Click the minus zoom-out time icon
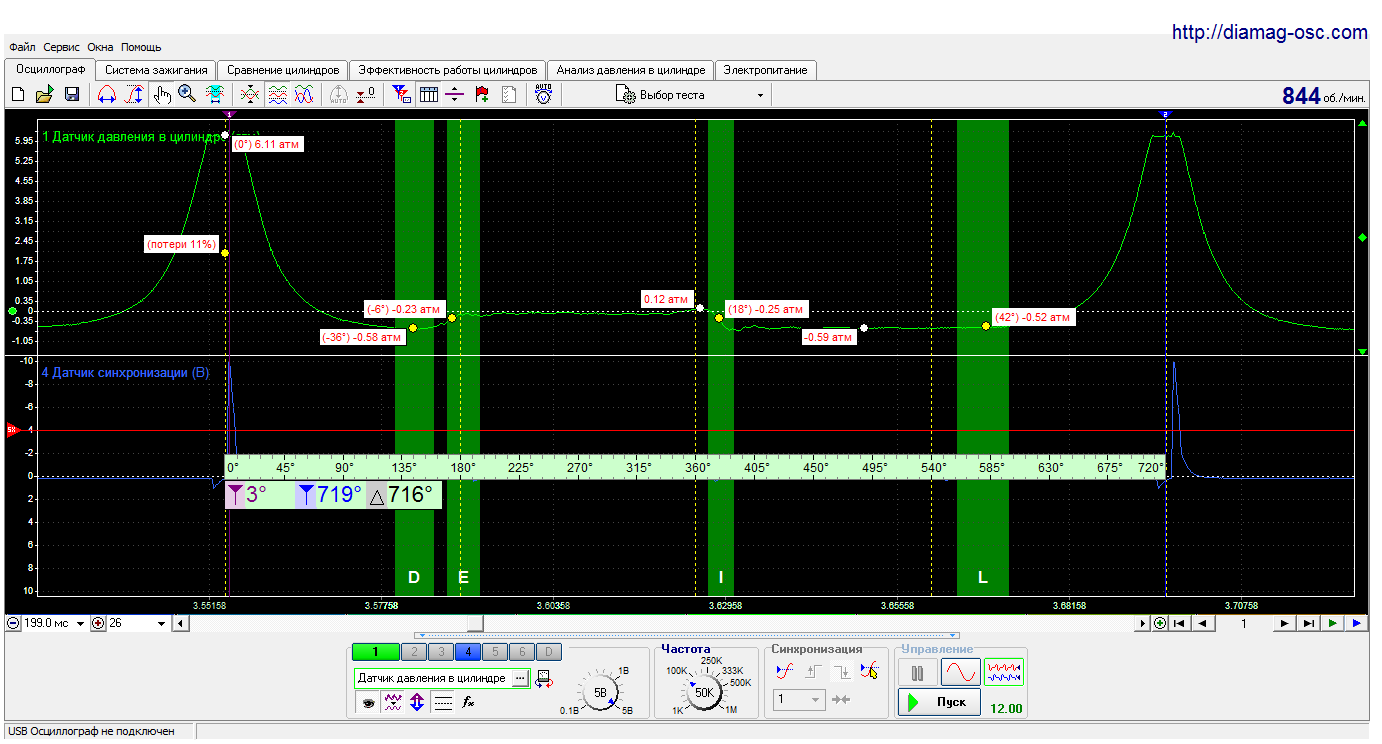Viewport: 1382px width, 744px height. 13,623
